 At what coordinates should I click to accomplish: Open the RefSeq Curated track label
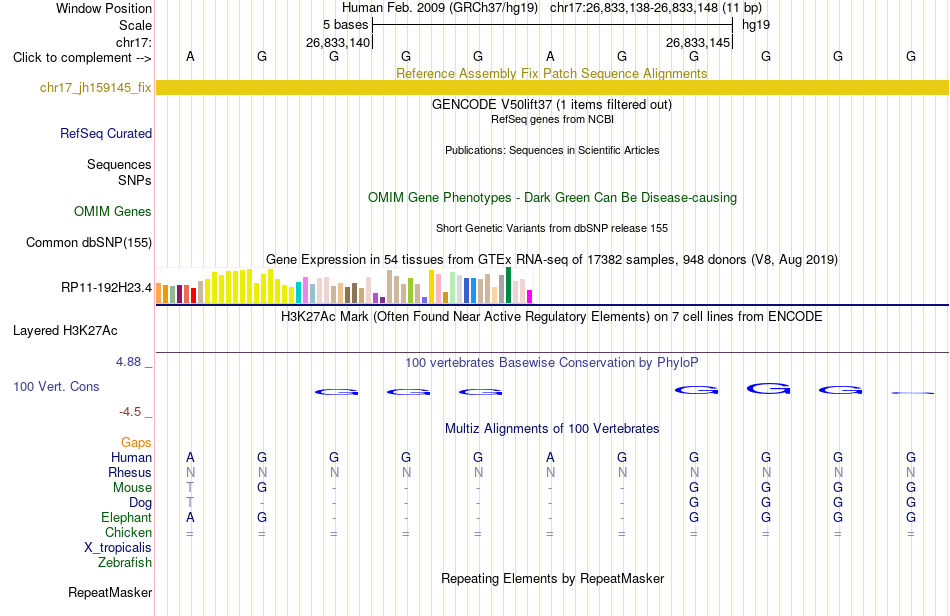(106, 133)
